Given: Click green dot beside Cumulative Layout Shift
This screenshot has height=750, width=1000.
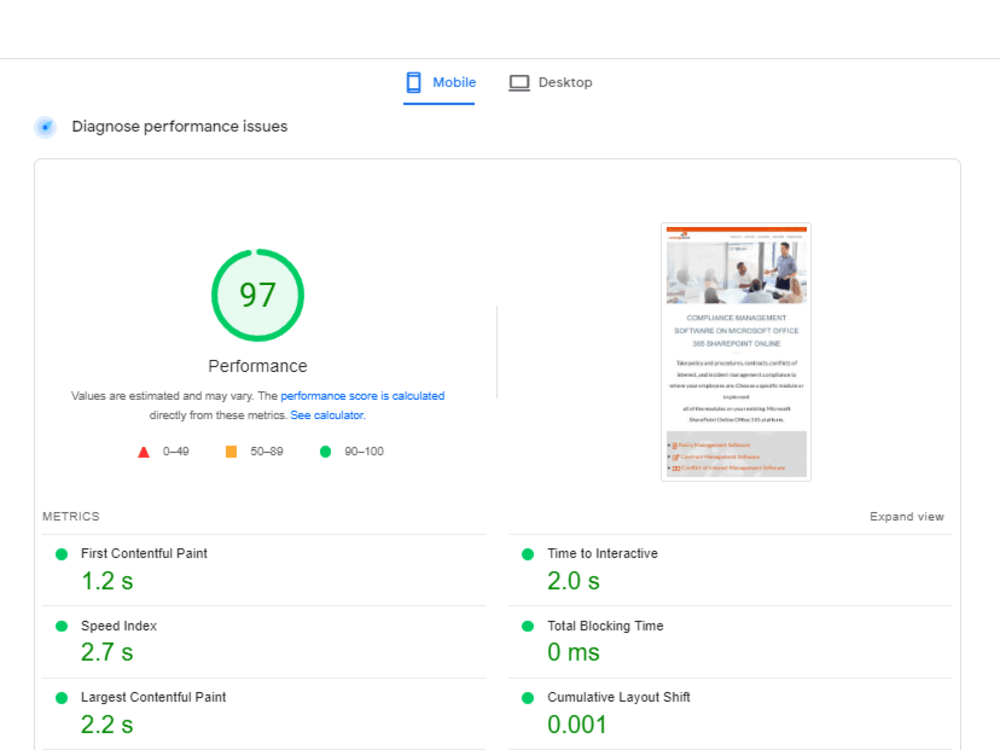Looking at the screenshot, I should (x=527, y=698).
